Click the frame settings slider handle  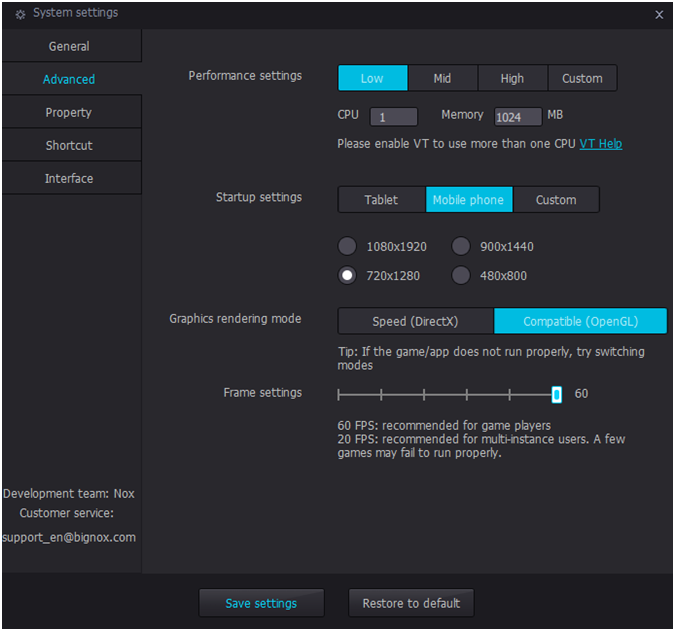557,394
